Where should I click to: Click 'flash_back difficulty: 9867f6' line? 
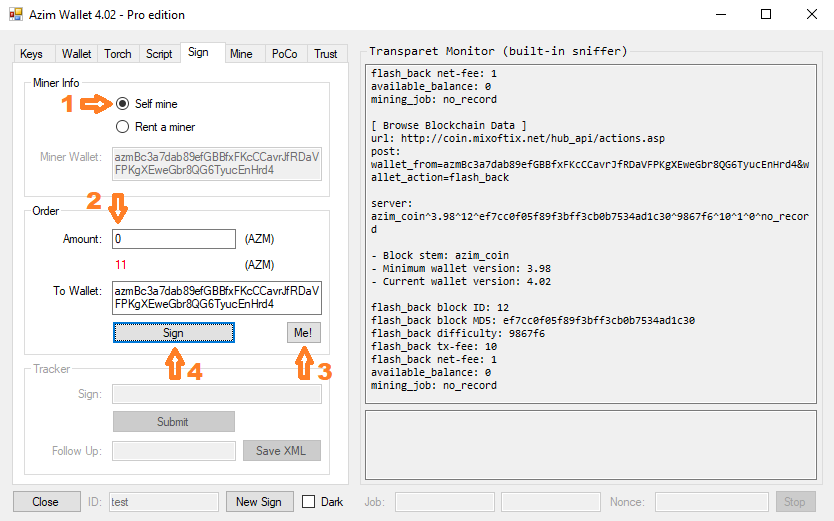click(458, 333)
